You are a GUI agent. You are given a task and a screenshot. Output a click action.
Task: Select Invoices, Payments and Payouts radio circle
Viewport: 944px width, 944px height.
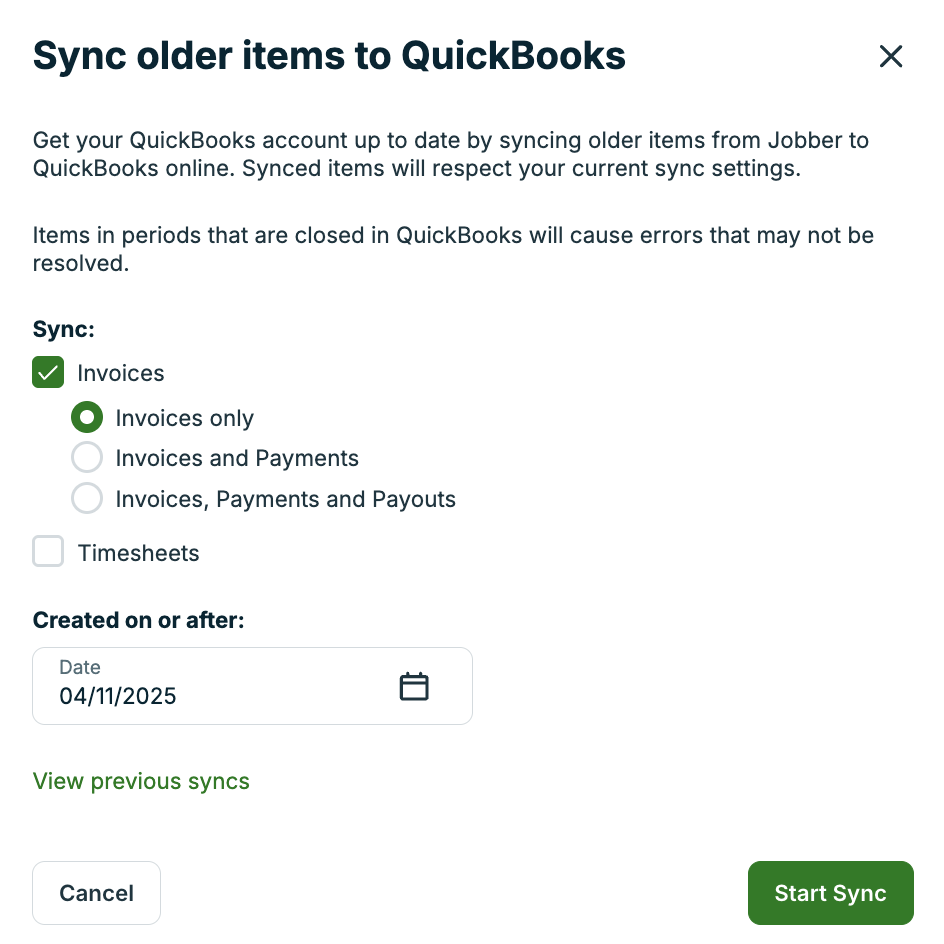tap(87, 498)
